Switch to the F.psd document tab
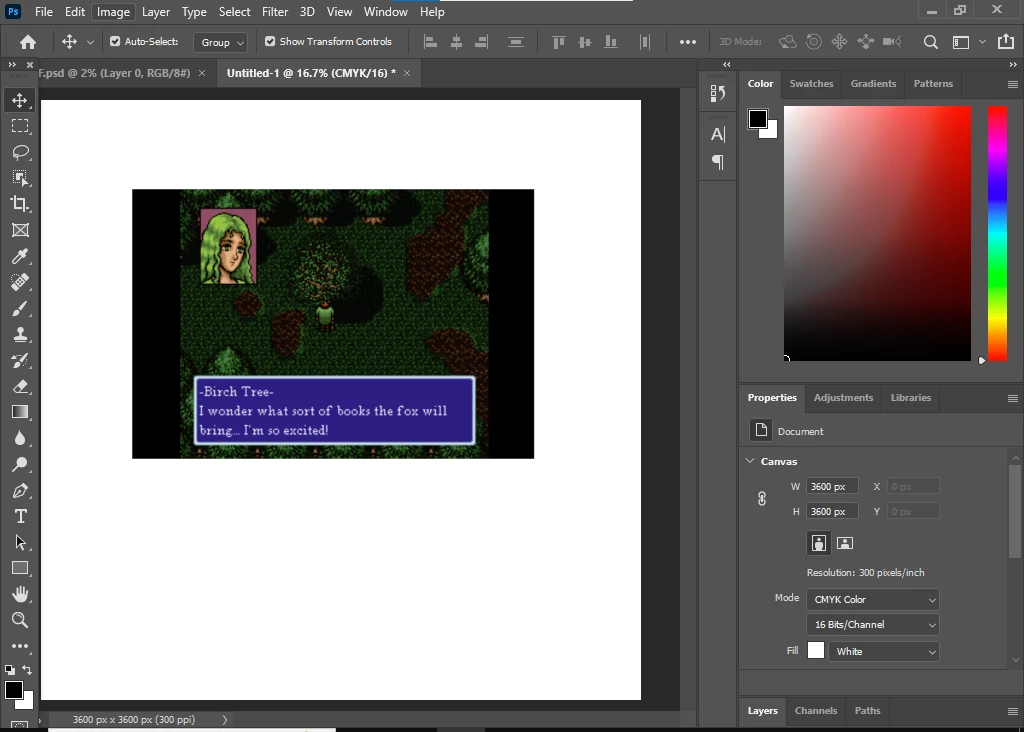Screen dimensions: 1028x732 click(115, 73)
